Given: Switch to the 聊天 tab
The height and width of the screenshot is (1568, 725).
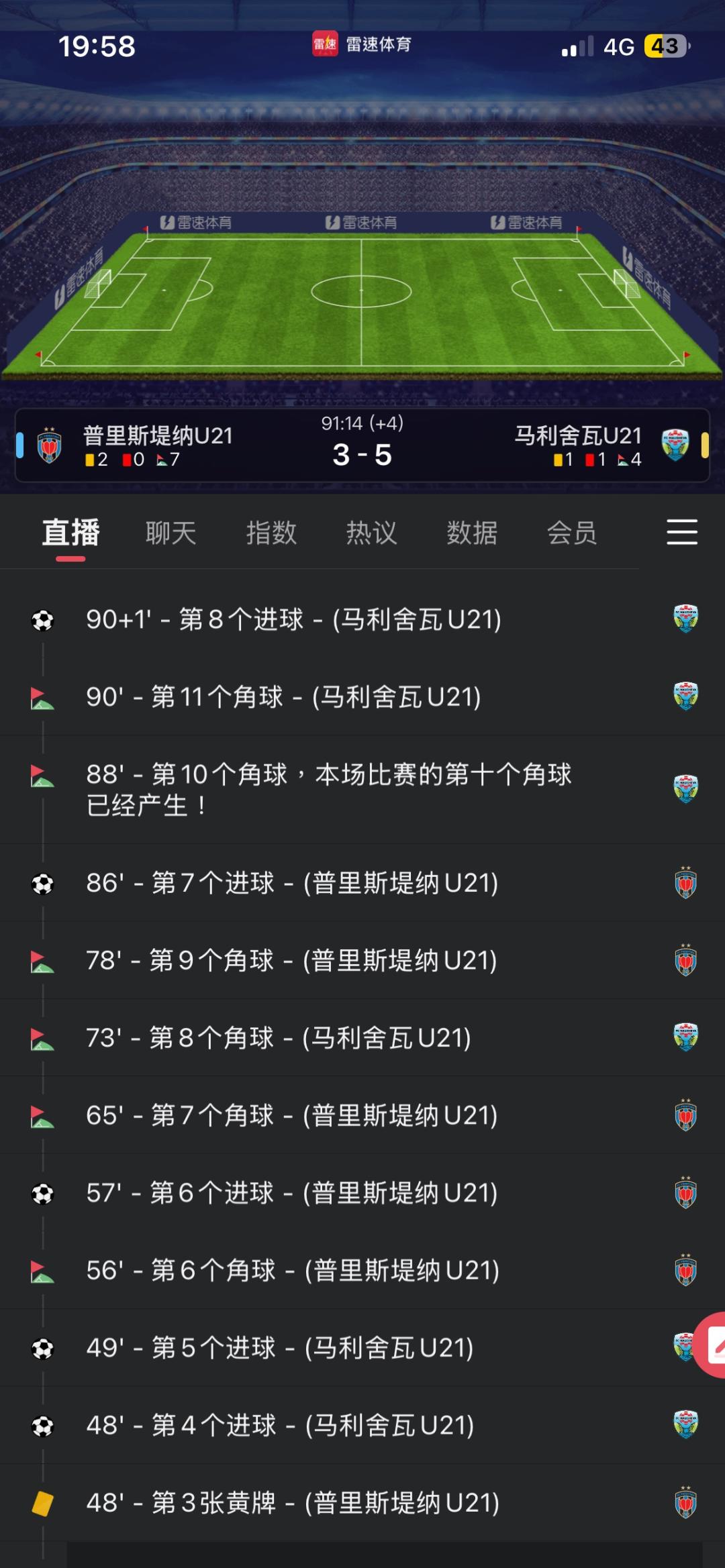Looking at the screenshot, I should [171, 533].
